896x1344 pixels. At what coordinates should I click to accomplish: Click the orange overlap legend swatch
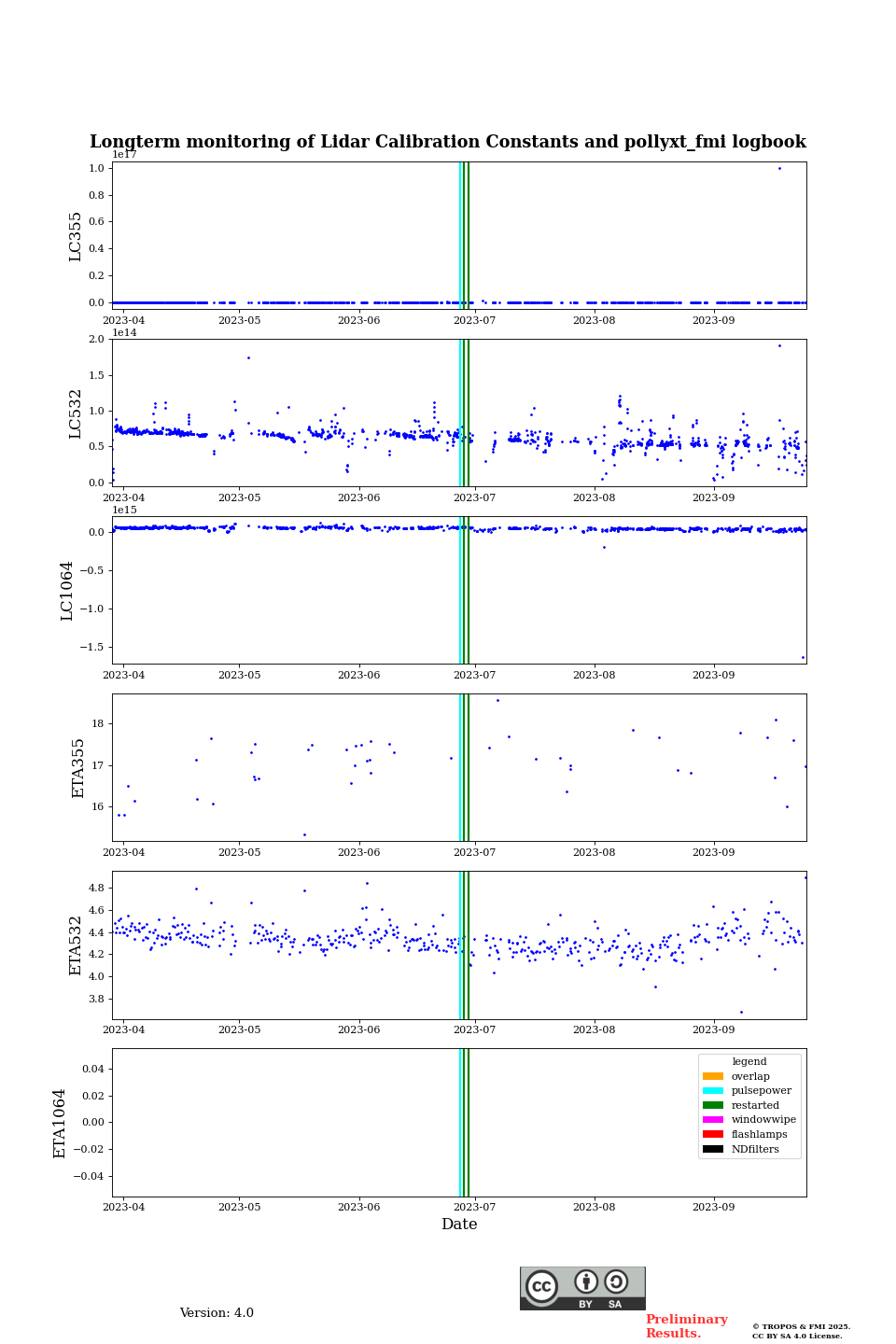(x=713, y=1076)
